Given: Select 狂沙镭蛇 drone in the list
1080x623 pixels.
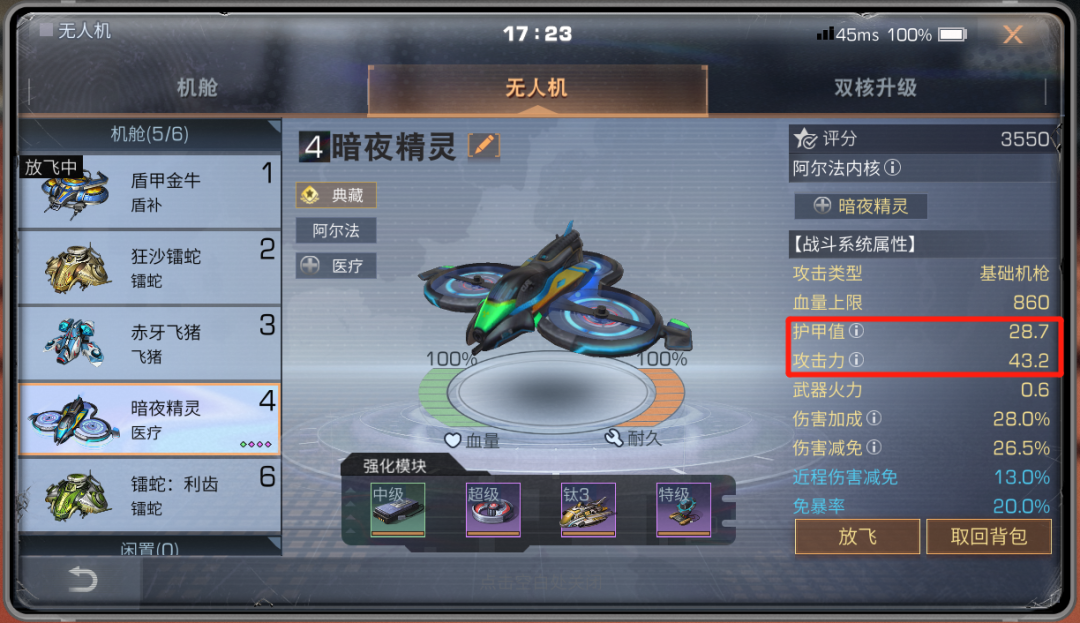Looking at the screenshot, I should [x=149, y=268].
